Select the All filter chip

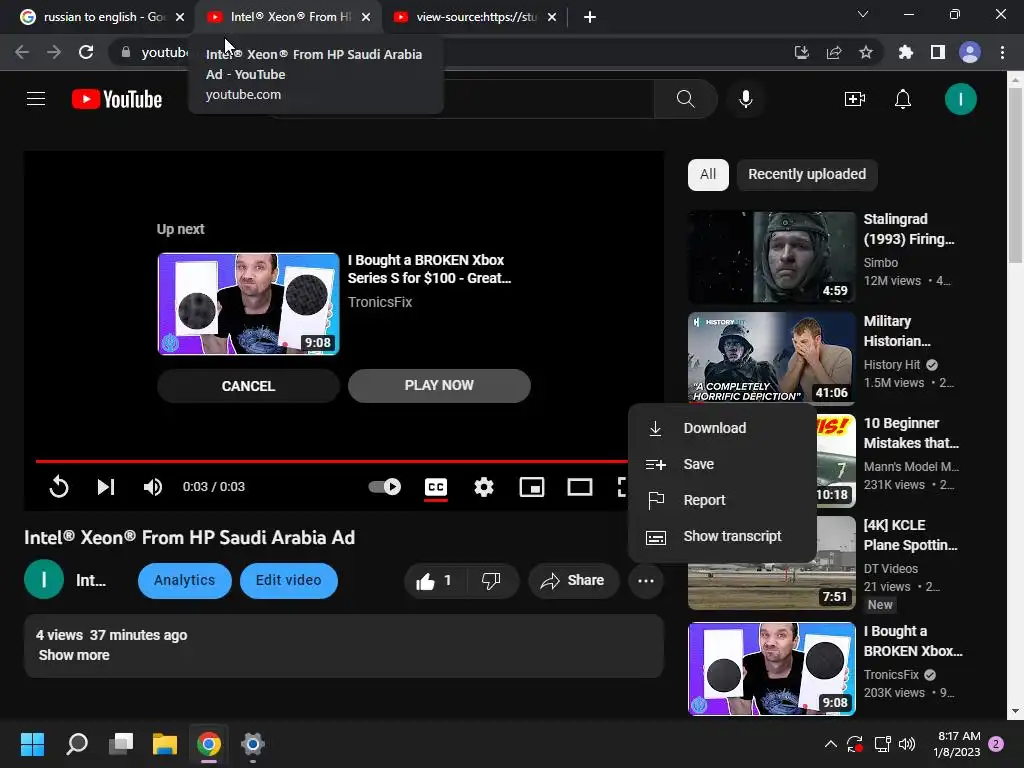[x=708, y=174]
